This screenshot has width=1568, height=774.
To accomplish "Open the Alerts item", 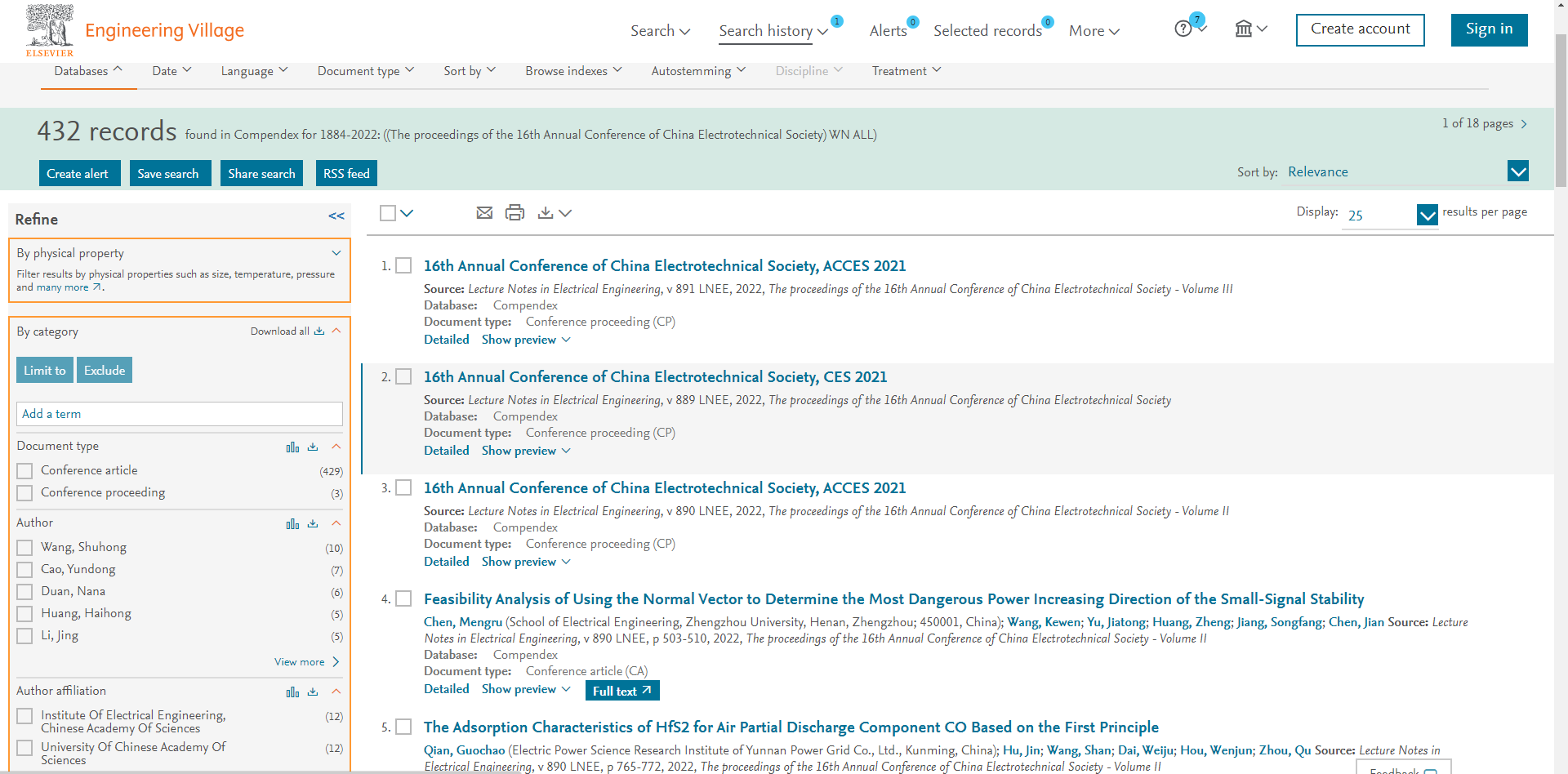I will point(888,31).
